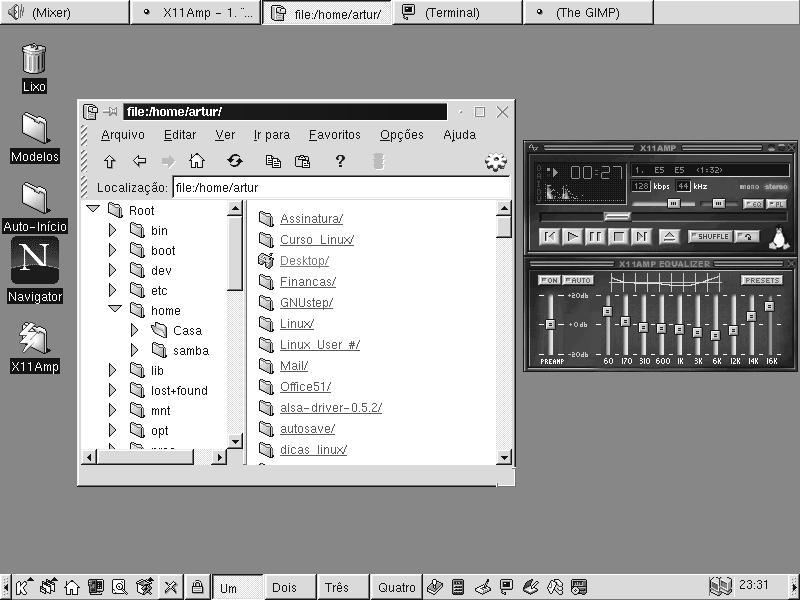Expand the dev folder in tree
800x600 pixels.
tap(112, 270)
